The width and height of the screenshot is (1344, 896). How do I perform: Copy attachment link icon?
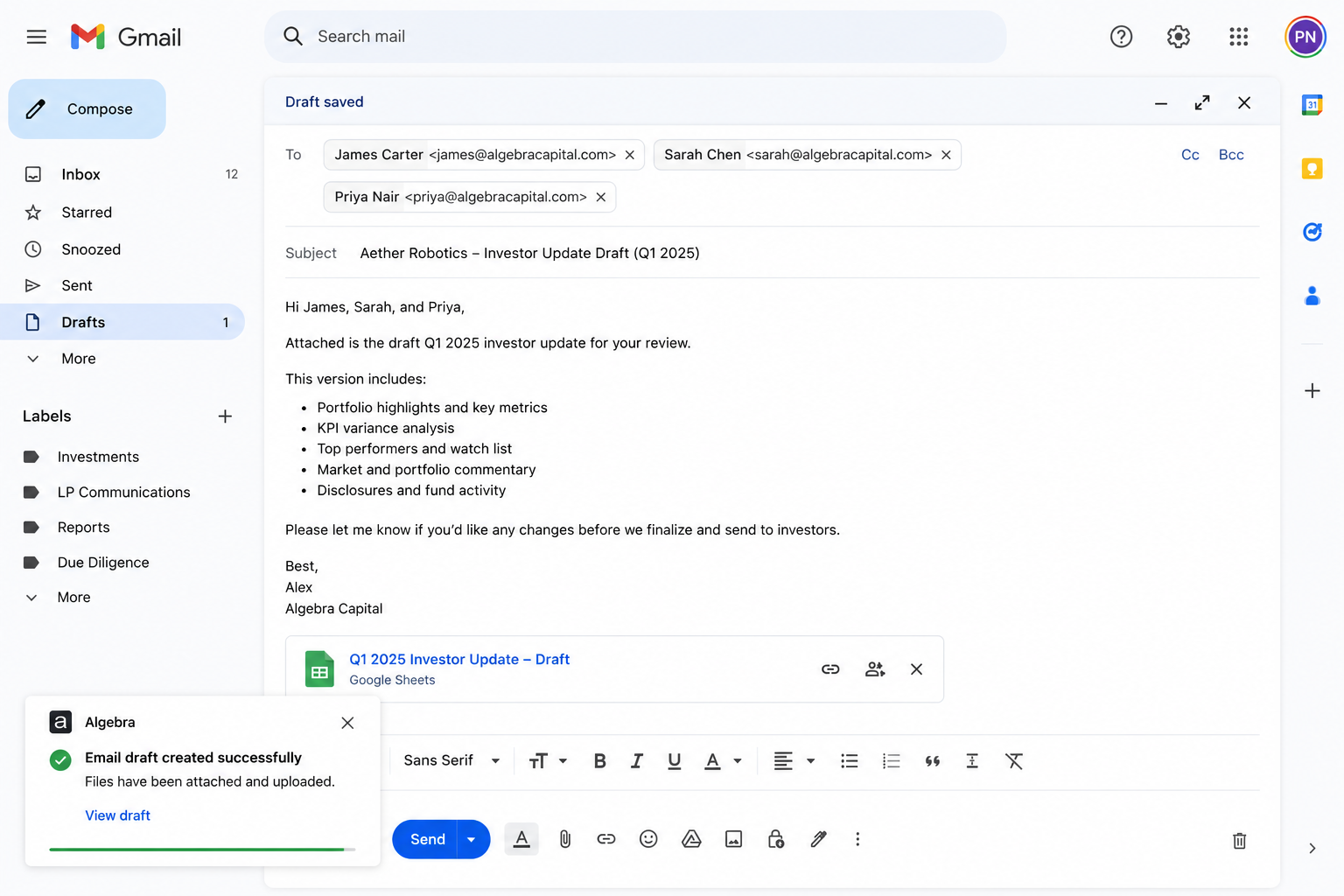830,669
